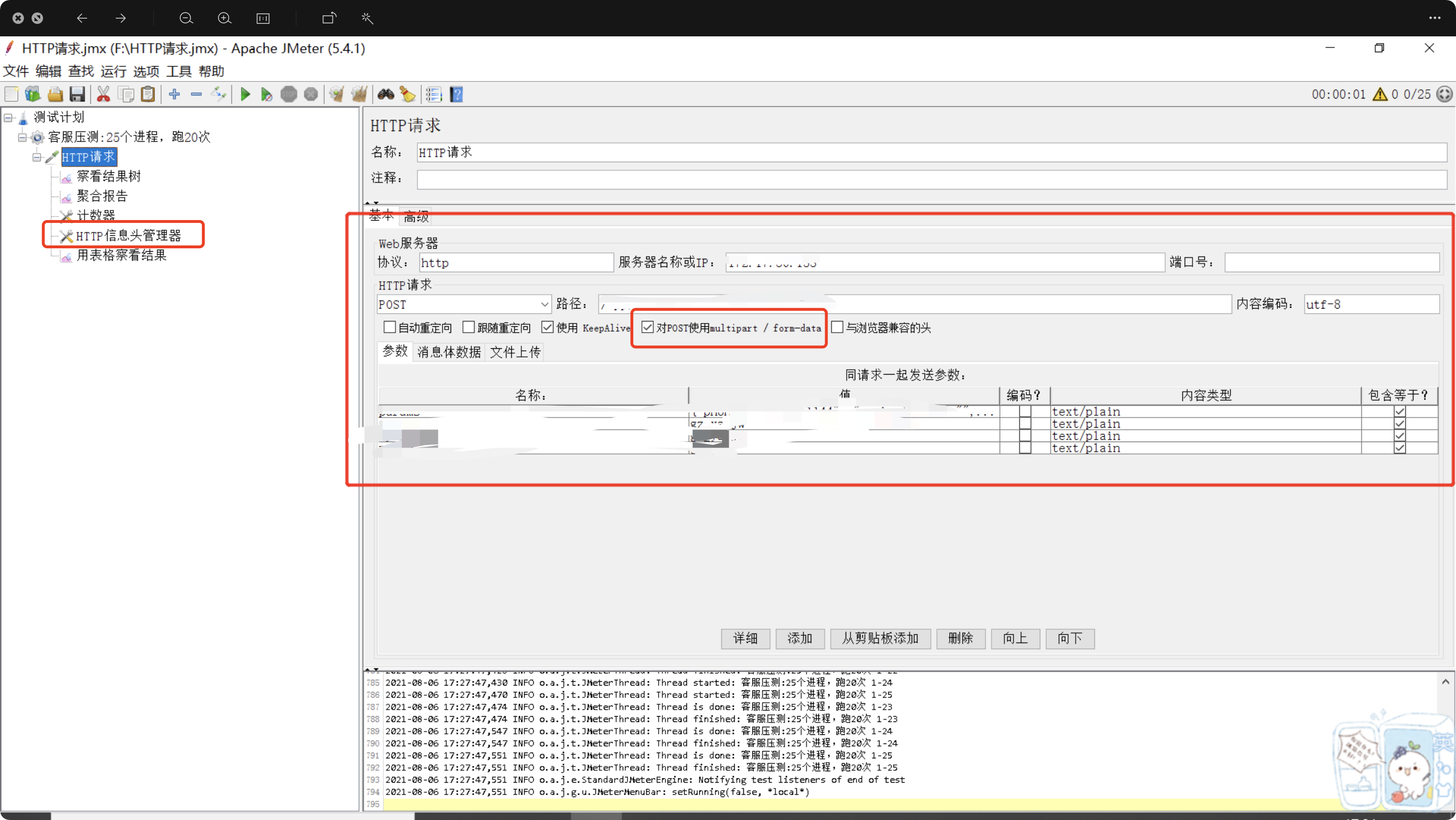Click the 端口号 input field
This screenshot has height=820, width=1456.
click(x=1332, y=262)
